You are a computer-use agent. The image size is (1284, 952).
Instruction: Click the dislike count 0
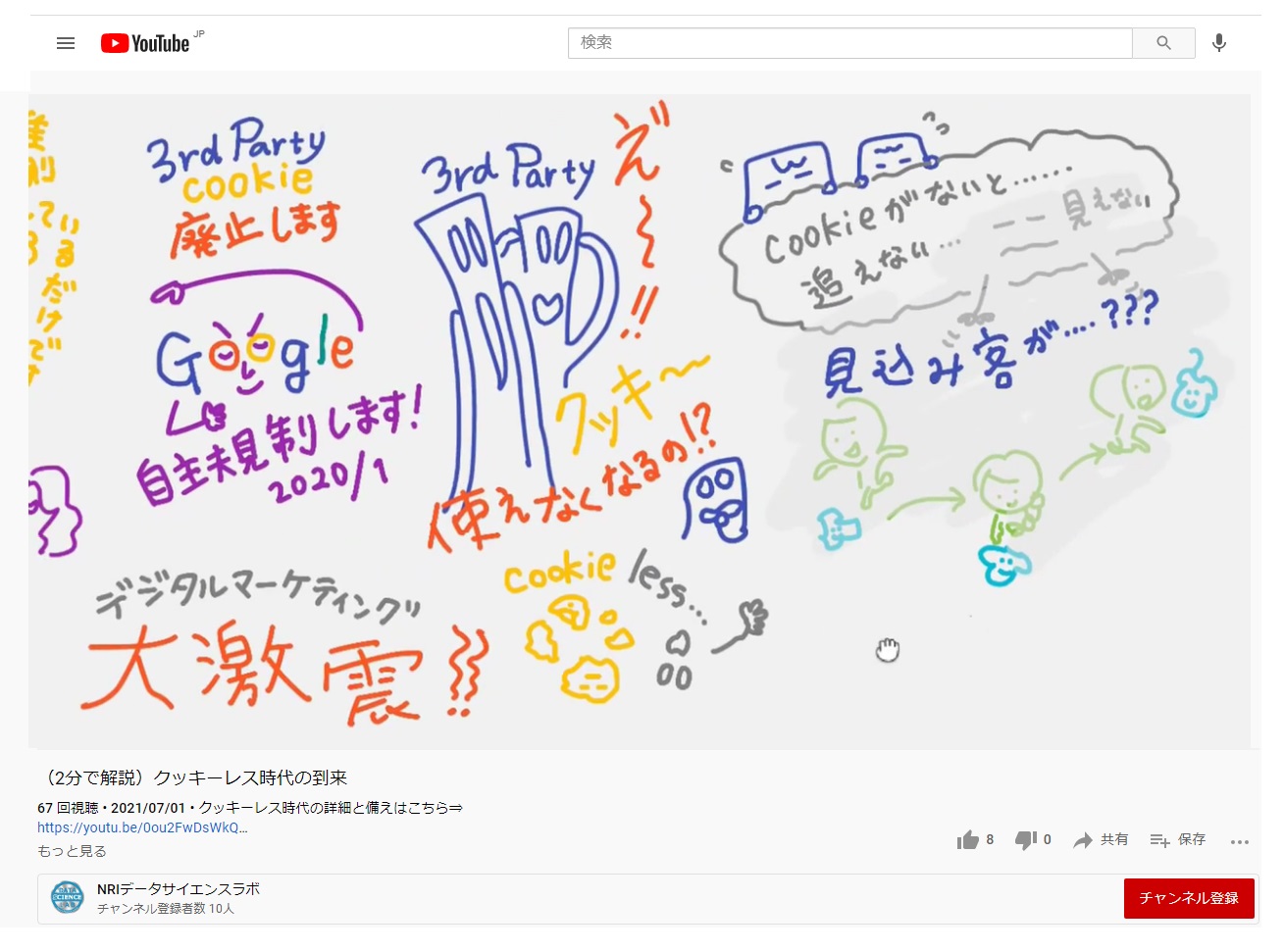(1048, 839)
